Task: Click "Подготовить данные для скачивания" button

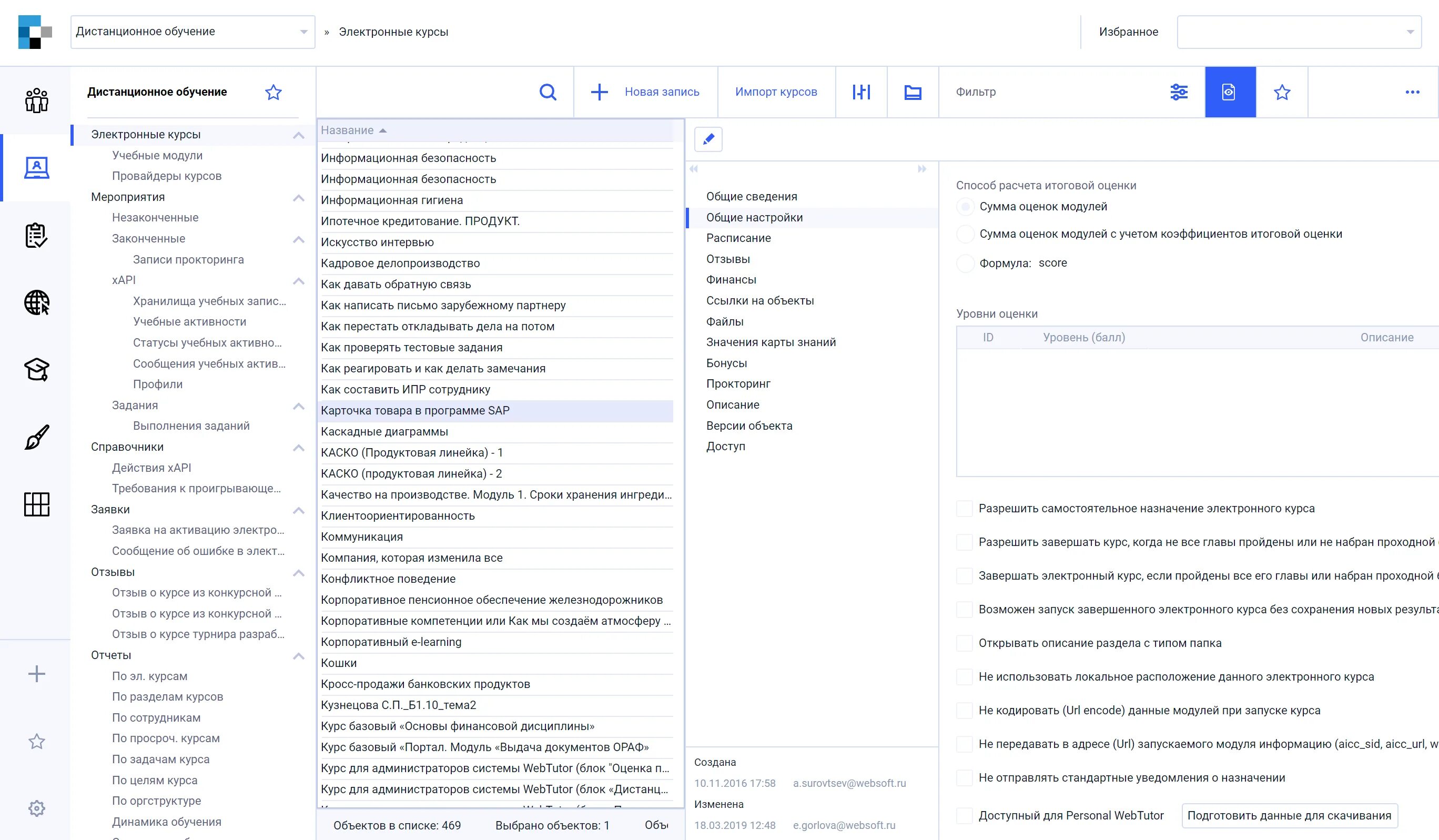Action: pyautogui.click(x=1289, y=815)
